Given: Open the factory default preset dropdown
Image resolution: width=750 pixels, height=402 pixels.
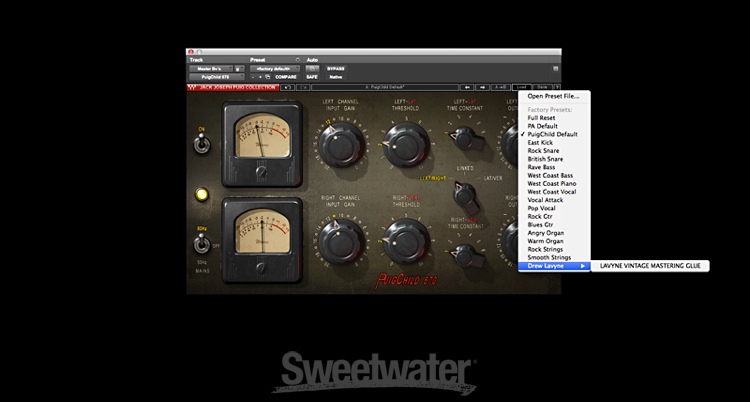Looking at the screenshot, I should click(274, 68).
